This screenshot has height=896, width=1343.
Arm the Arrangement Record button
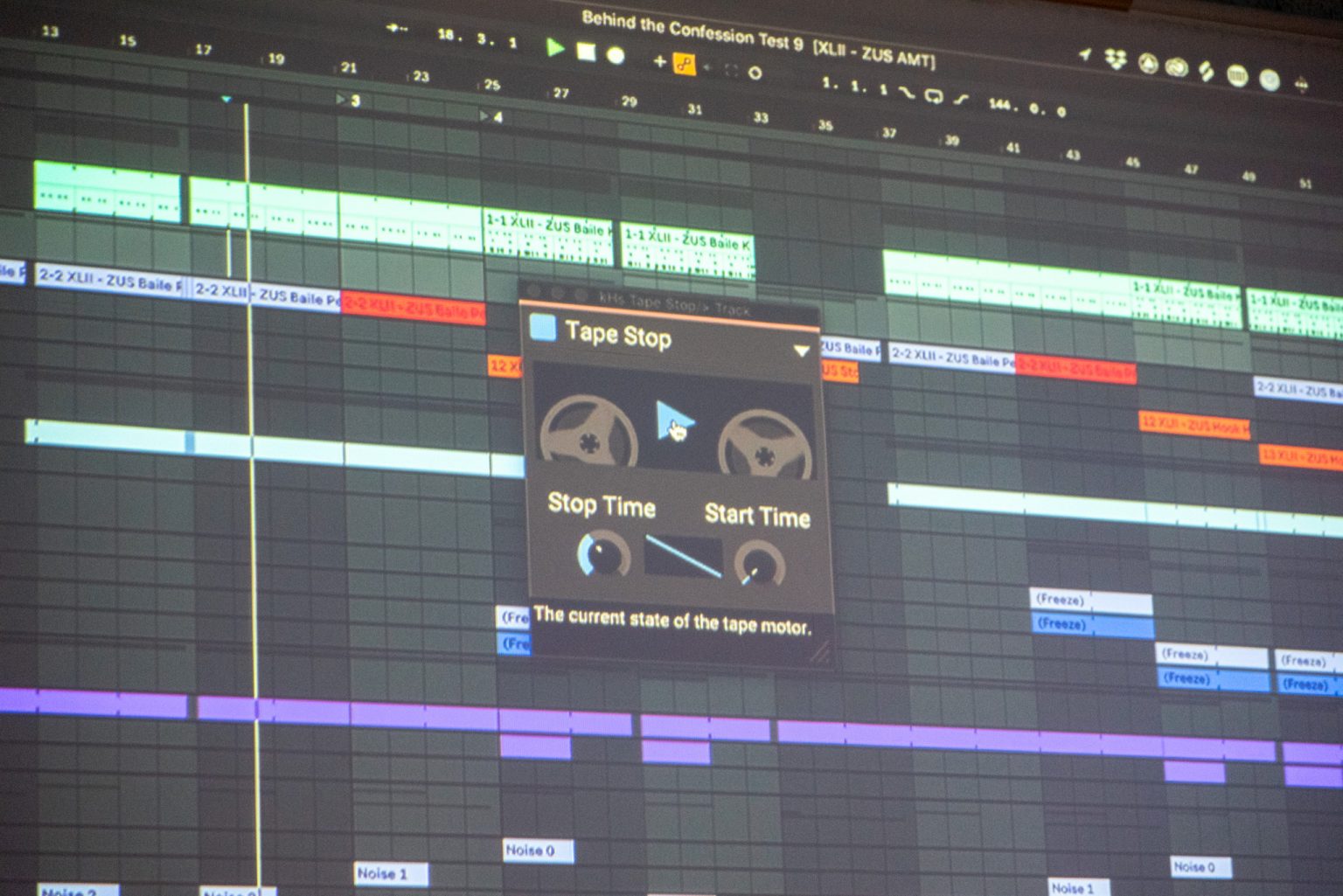tap(616, 55)
